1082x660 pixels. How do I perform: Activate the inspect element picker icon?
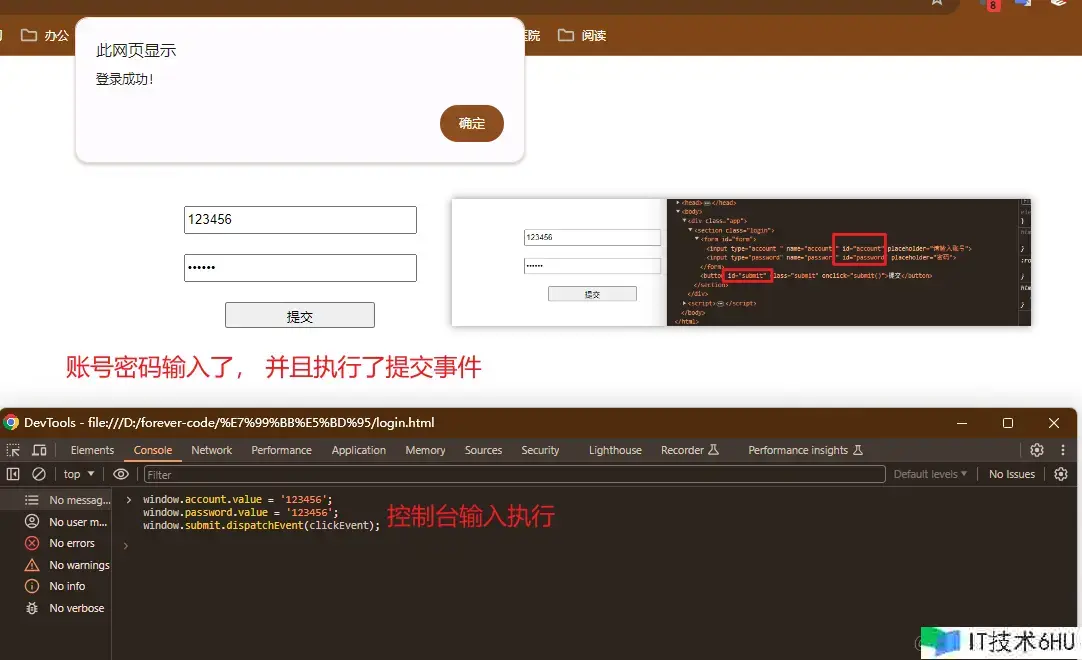pos(13,450)
